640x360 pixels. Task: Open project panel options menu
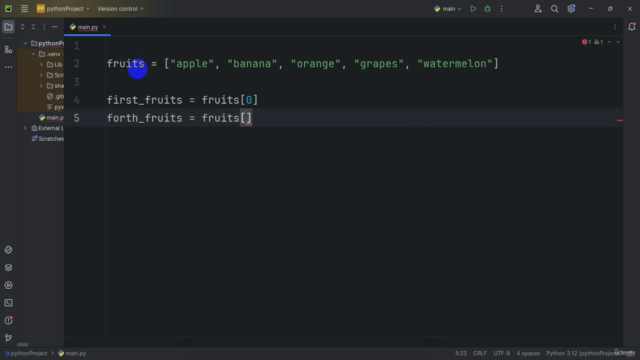[44, 27]
